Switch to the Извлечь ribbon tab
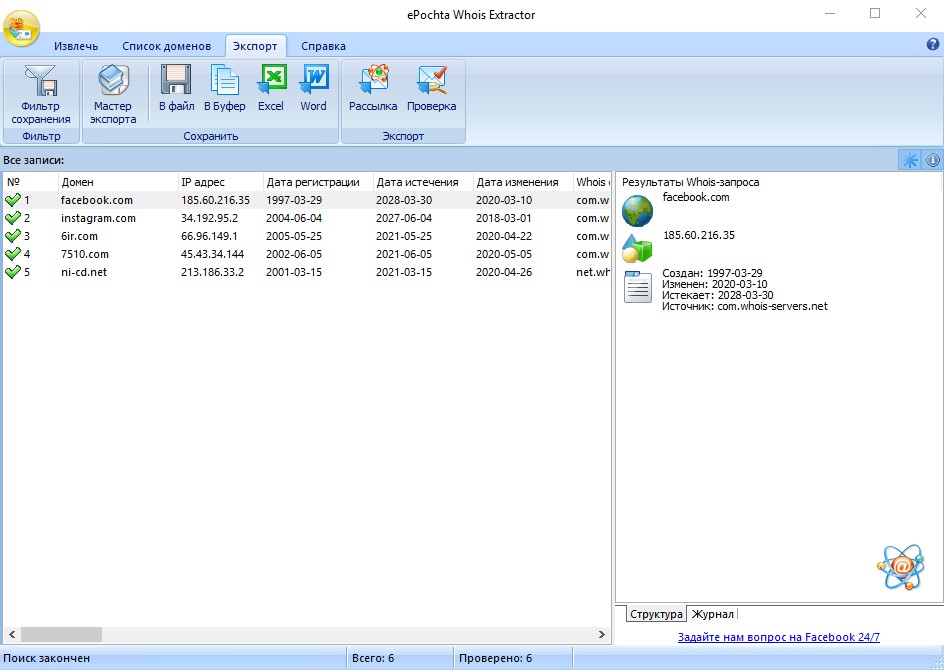Viewport: 944px width, 670px height. click(x=76, y=46)
